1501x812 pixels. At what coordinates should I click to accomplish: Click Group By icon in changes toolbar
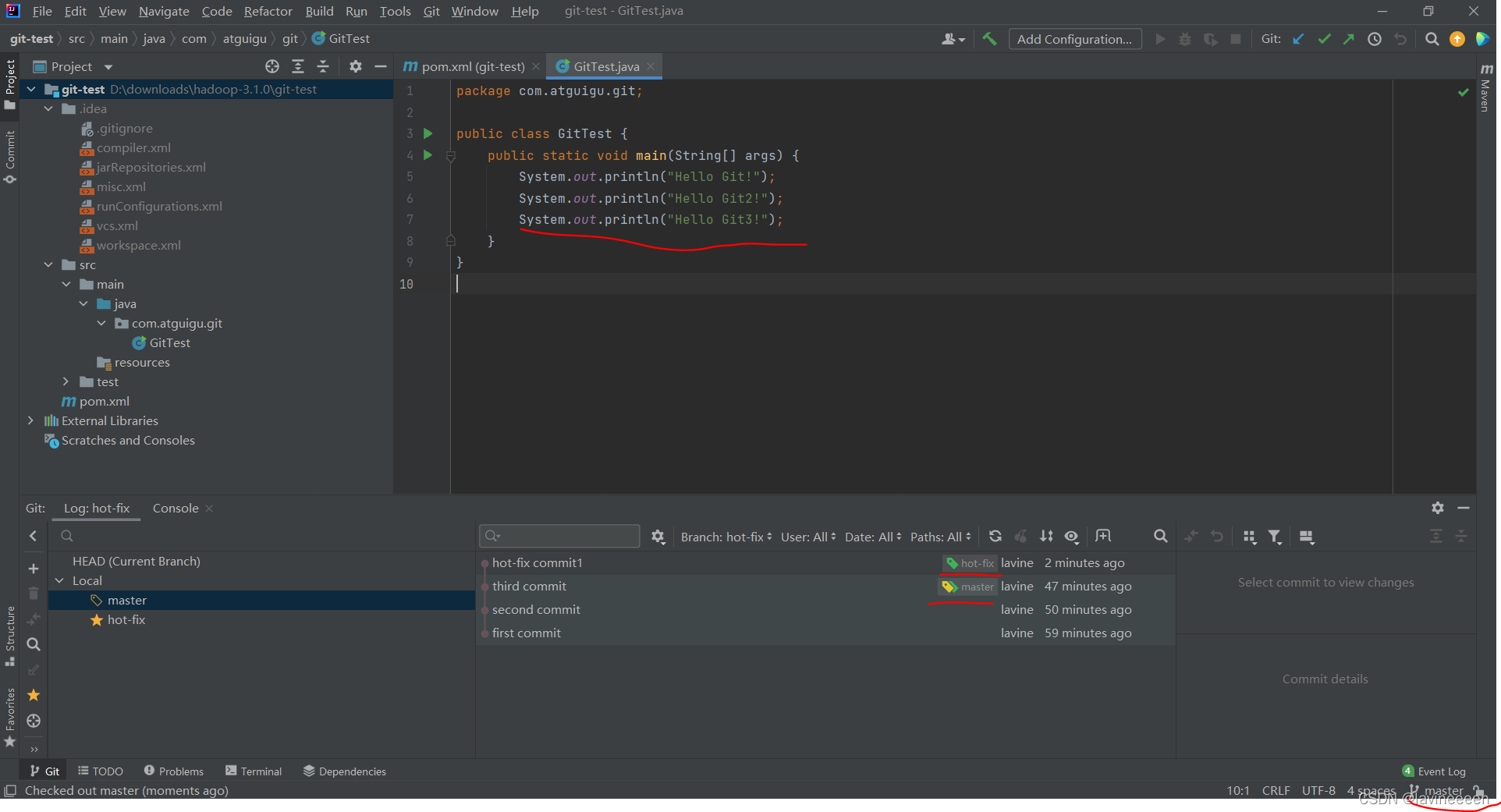(1249, 537)
